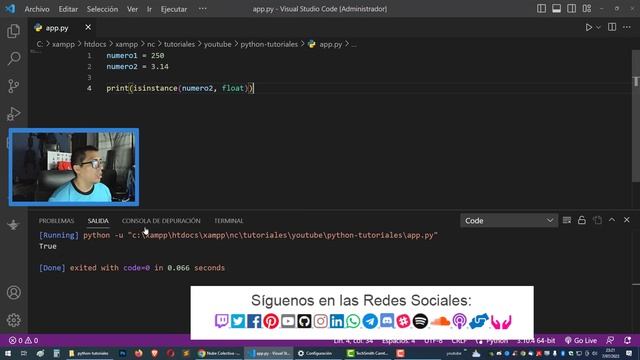Image resolution: width=640 pixels, height=360 pixels.
Task: Open the Run and Debug view
Action: (13, 114)
